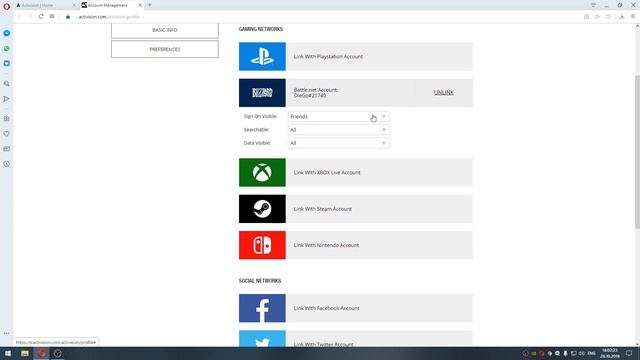Open sidebar setup three-dots icon
Viewport: 640px width, 360px height.
7,333
